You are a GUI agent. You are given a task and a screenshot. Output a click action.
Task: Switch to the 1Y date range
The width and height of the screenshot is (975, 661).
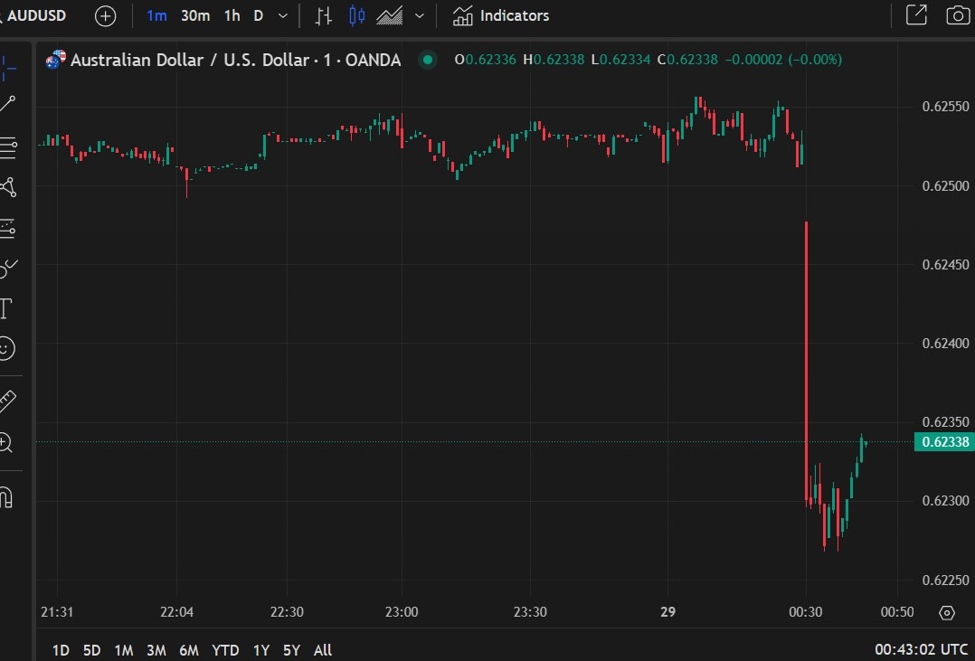coord(260,650)
